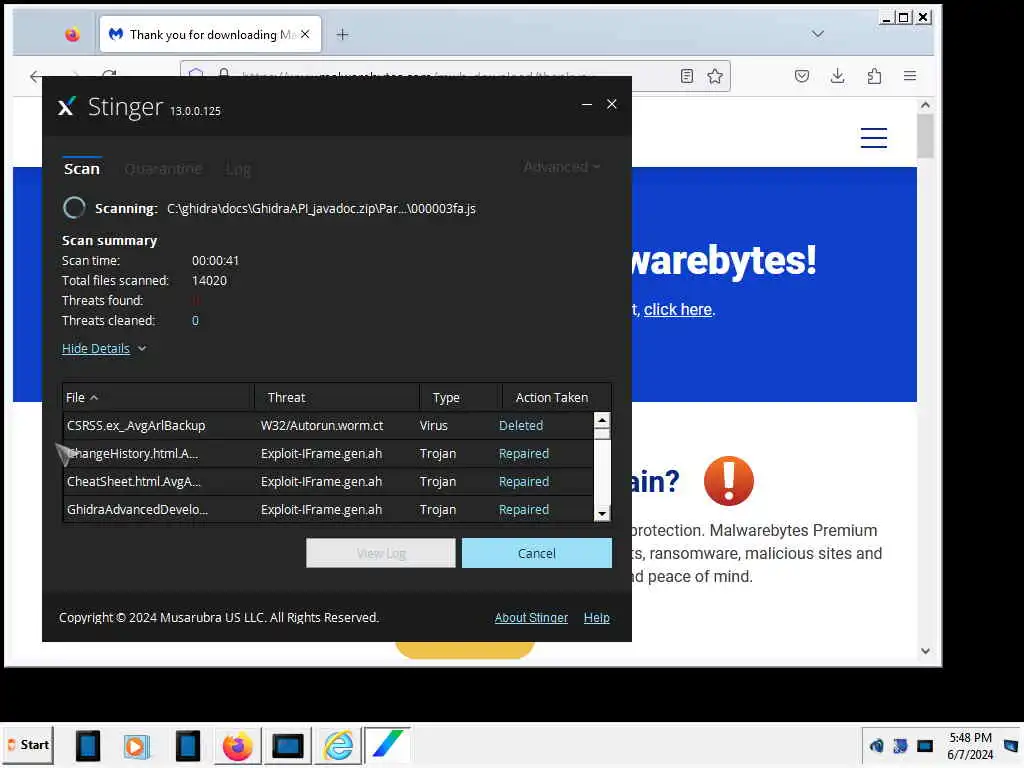This screenshot has height=768, width=1024.
Task: Cancel the running scan
Action: coord(537,553)
